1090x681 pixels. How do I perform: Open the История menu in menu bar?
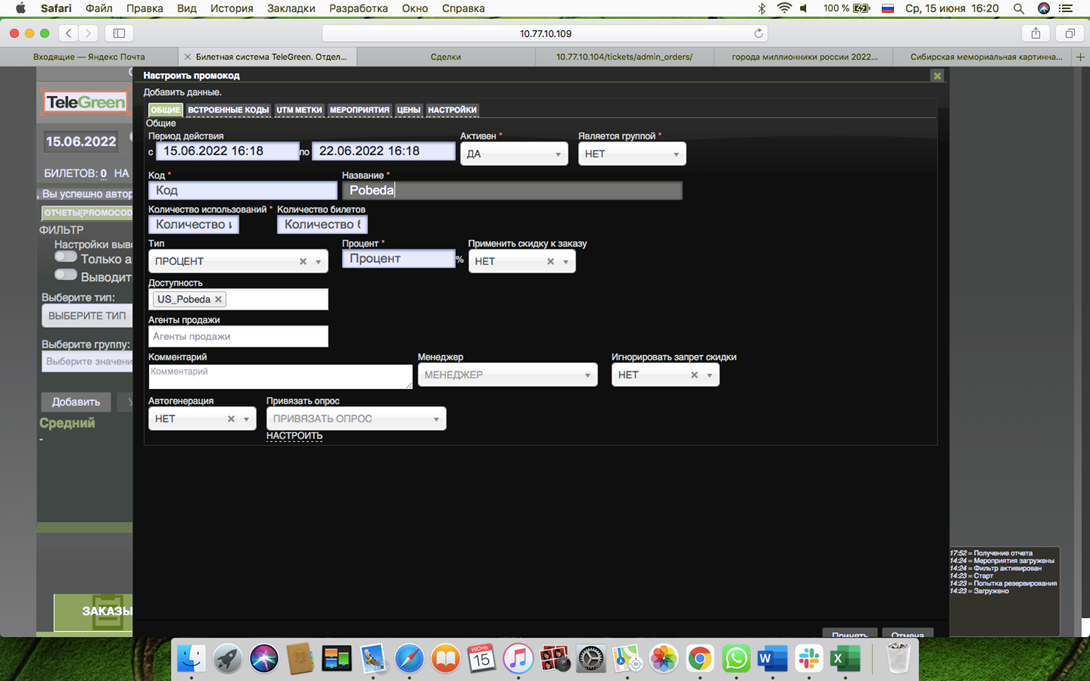231,8
